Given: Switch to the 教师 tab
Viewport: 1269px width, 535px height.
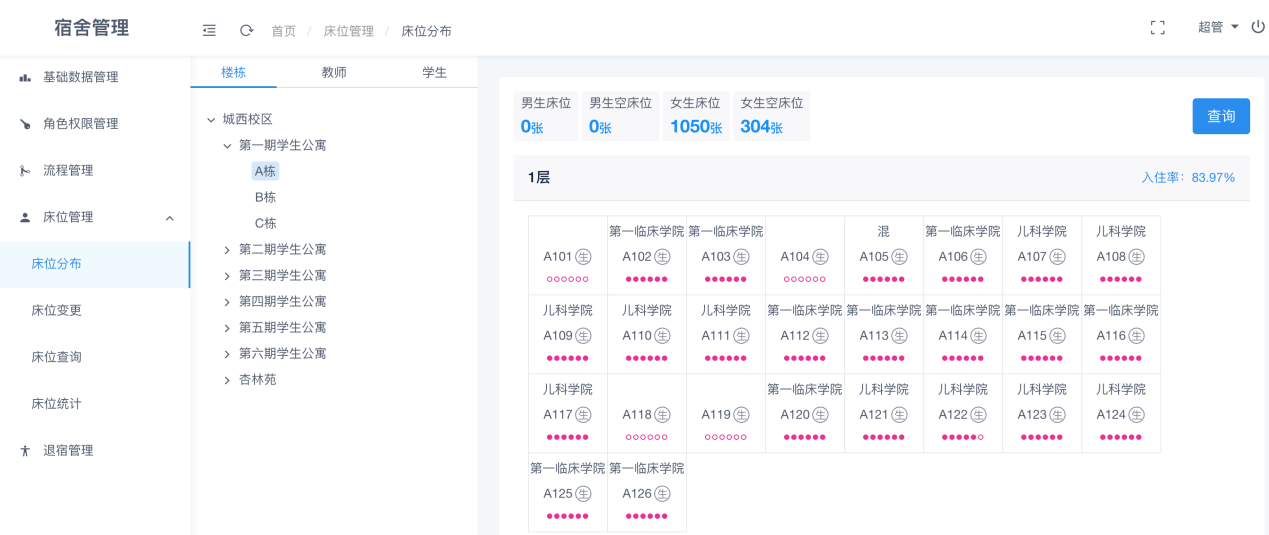Looking at the screenshot, I should click(334, 73).
